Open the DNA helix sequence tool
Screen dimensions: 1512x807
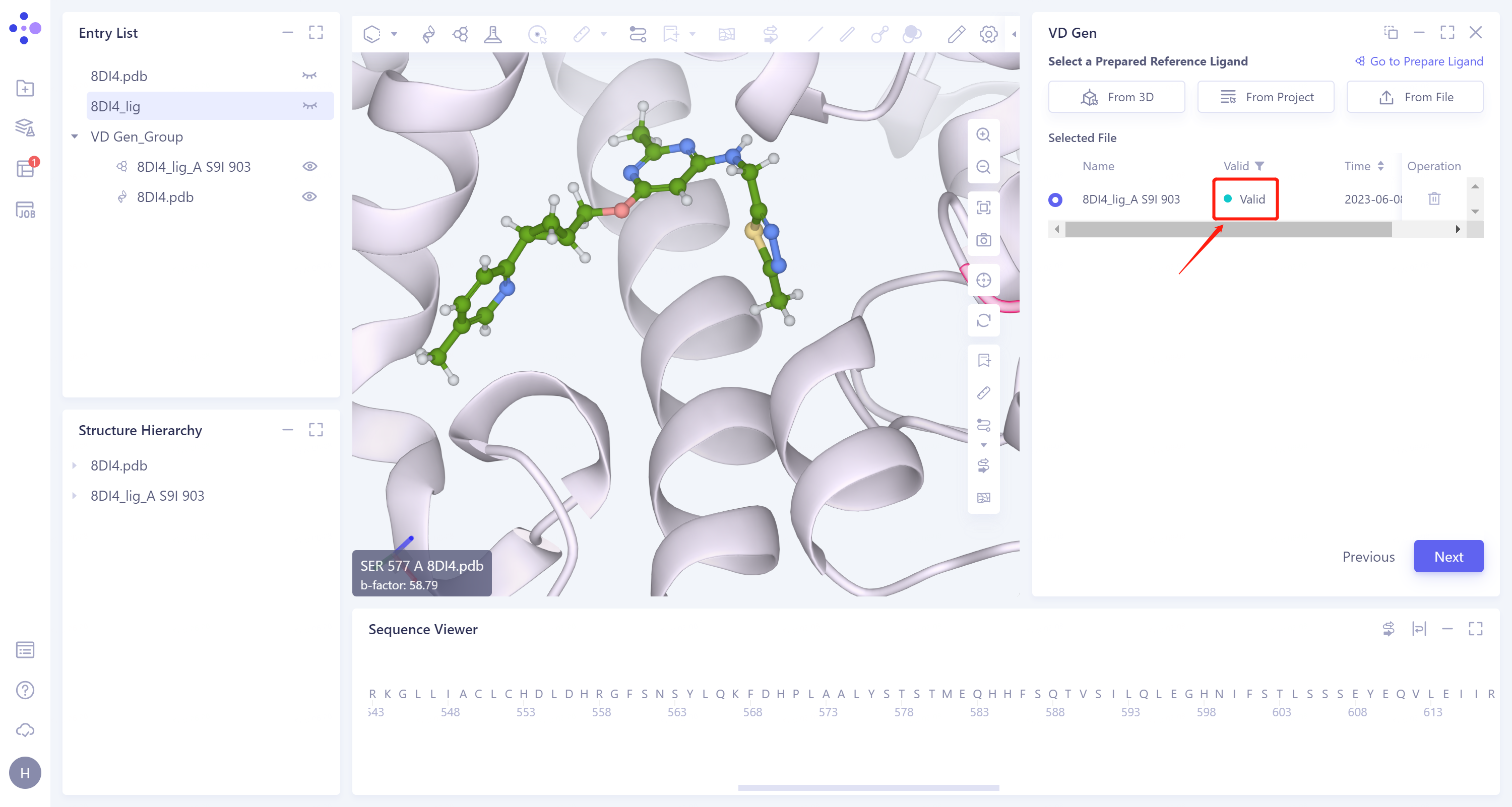428,34
